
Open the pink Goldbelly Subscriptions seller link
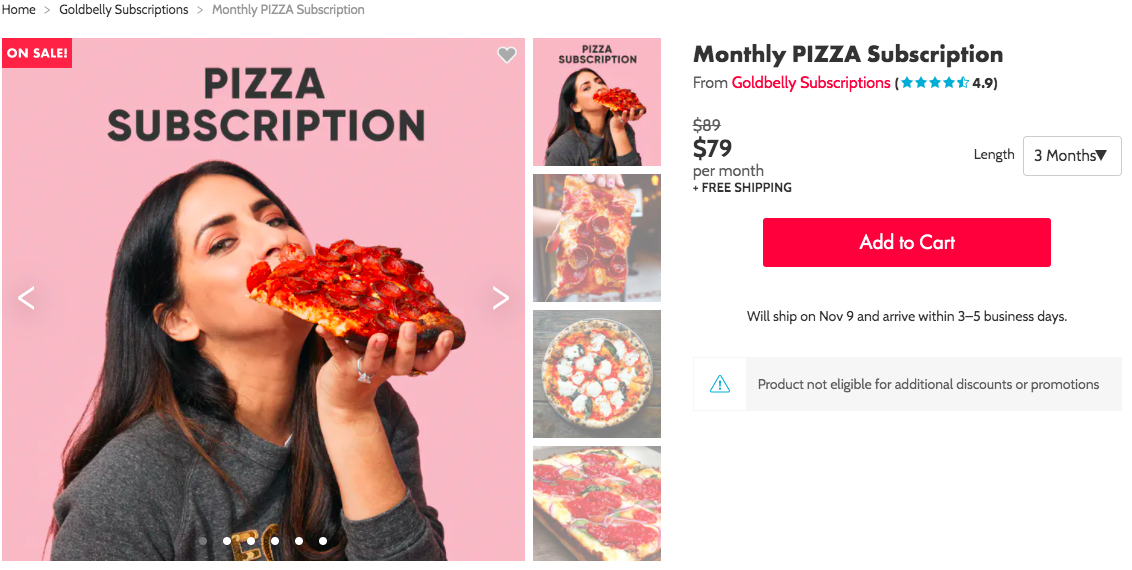[x=811, y=83]
